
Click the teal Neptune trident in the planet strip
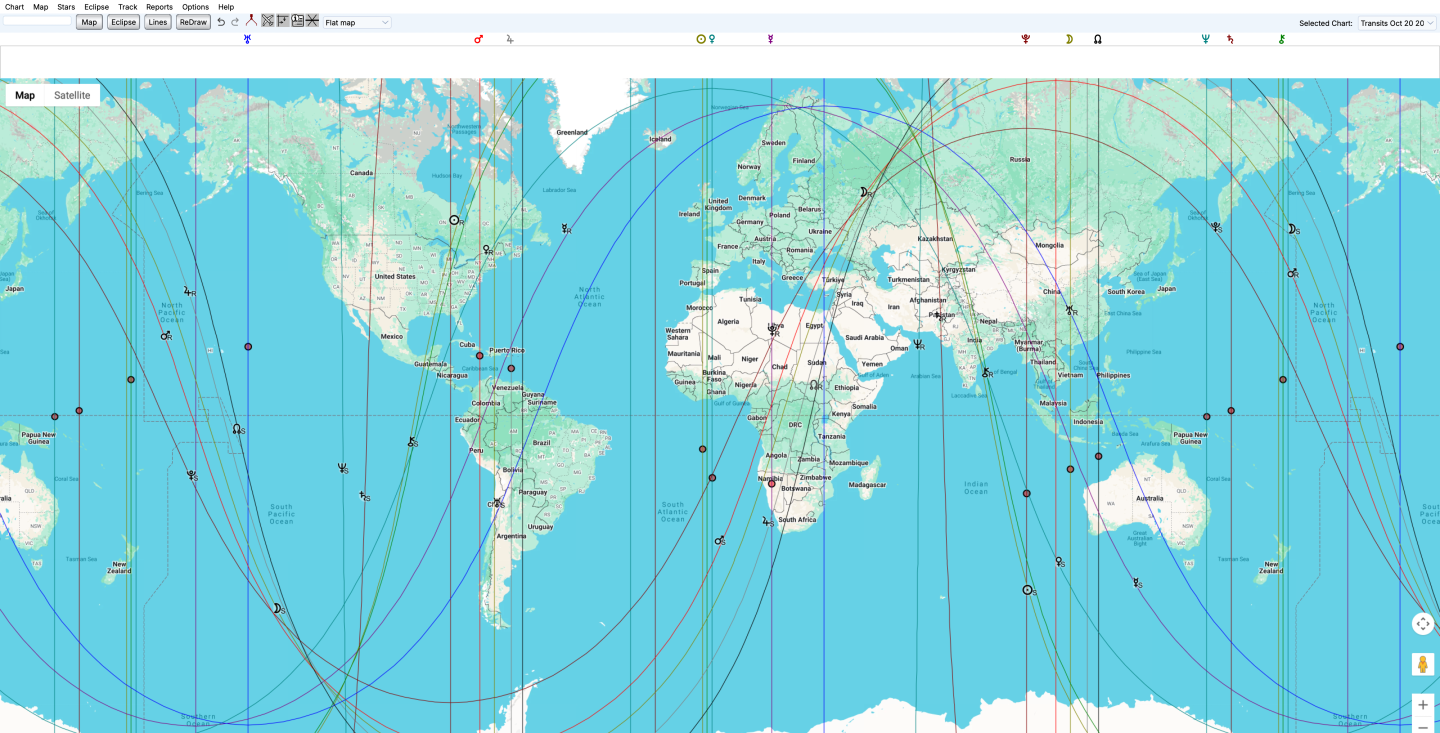(1206, 39)
